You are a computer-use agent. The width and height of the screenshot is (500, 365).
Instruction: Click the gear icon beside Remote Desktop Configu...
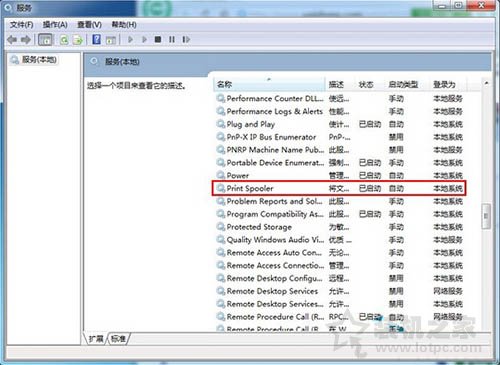point(221,278)
